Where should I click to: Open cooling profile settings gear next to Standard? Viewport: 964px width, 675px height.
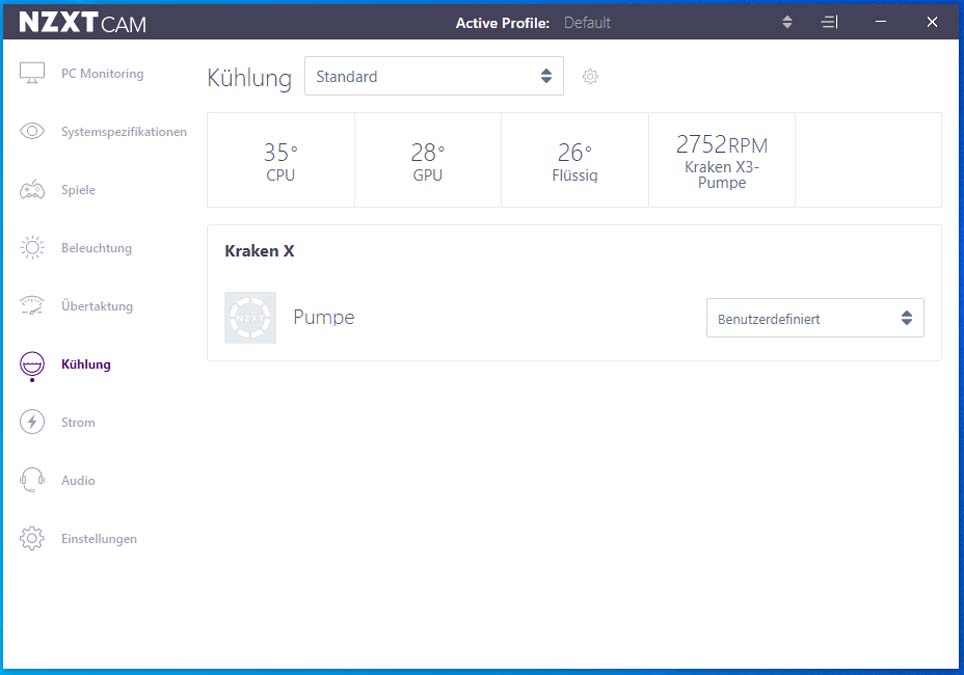(590, 76)
